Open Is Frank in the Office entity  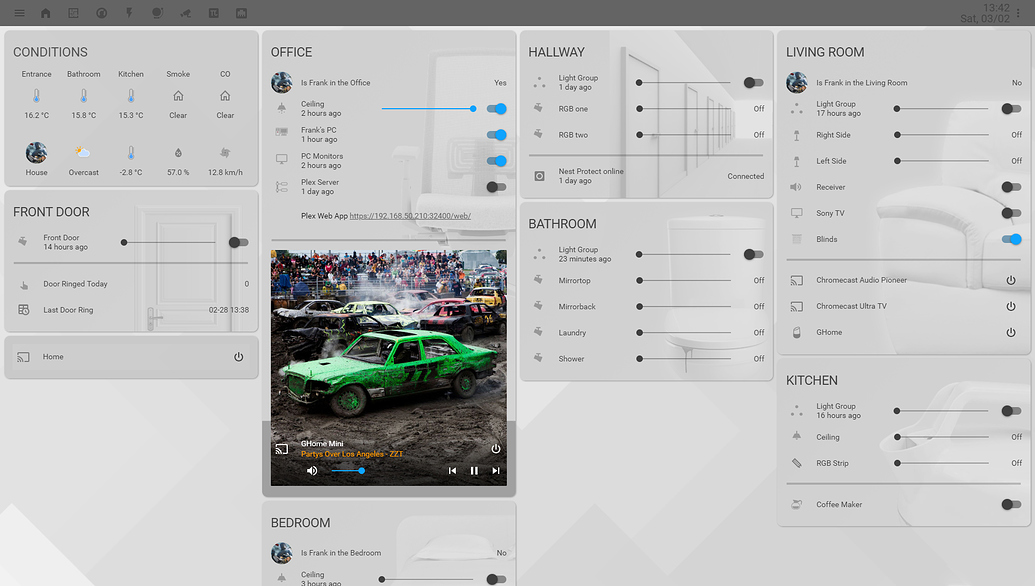[389, 82]
